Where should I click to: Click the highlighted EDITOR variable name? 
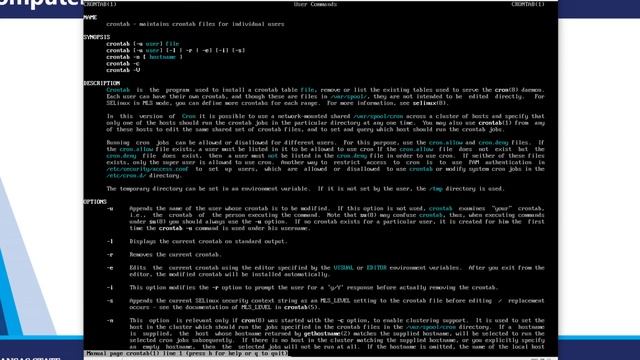click(x=376, y=268)
